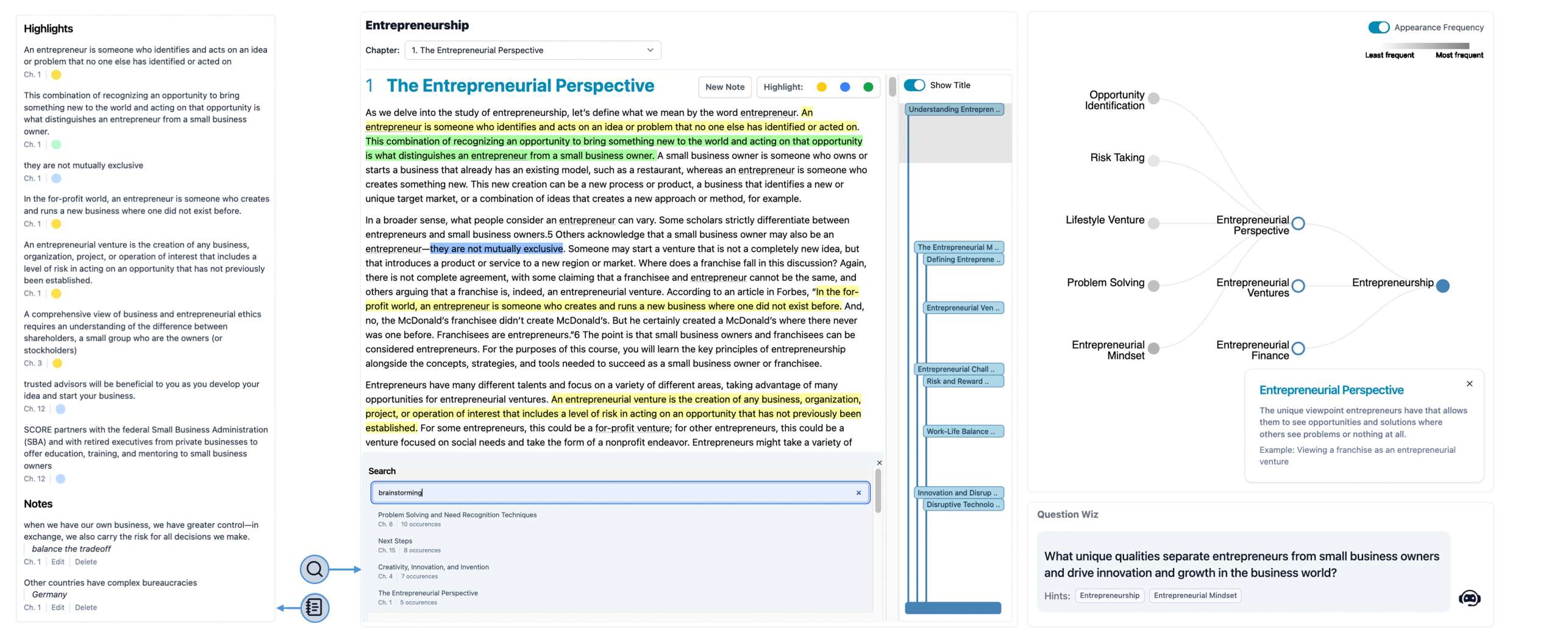Image resolution: width=1568 pixels, height=635 pixels.
Task: Select yellow highlight color
Action: (x=821, y=87)
